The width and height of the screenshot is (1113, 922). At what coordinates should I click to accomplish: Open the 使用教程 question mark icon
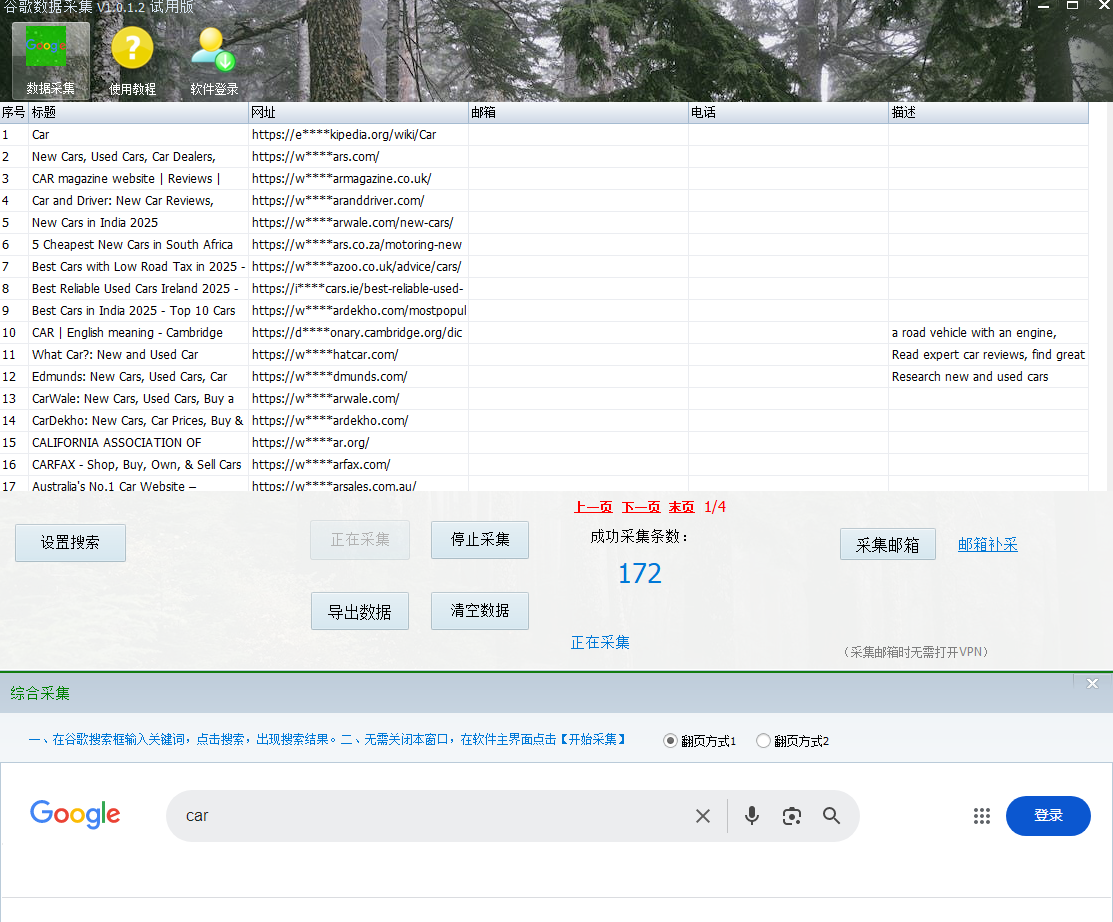[x=132, y=61]
